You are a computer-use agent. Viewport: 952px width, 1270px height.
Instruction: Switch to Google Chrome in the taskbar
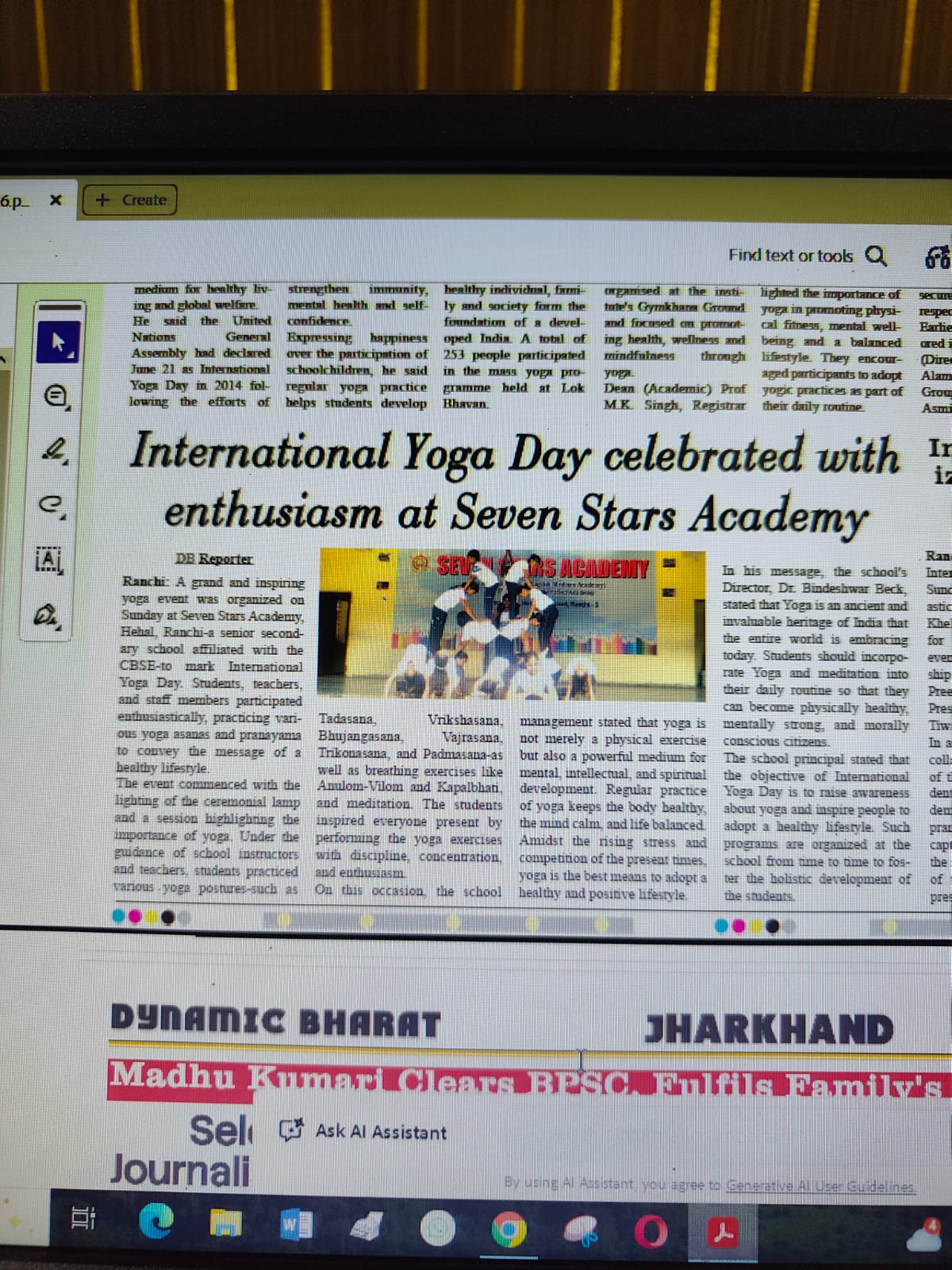[509, 1230]
